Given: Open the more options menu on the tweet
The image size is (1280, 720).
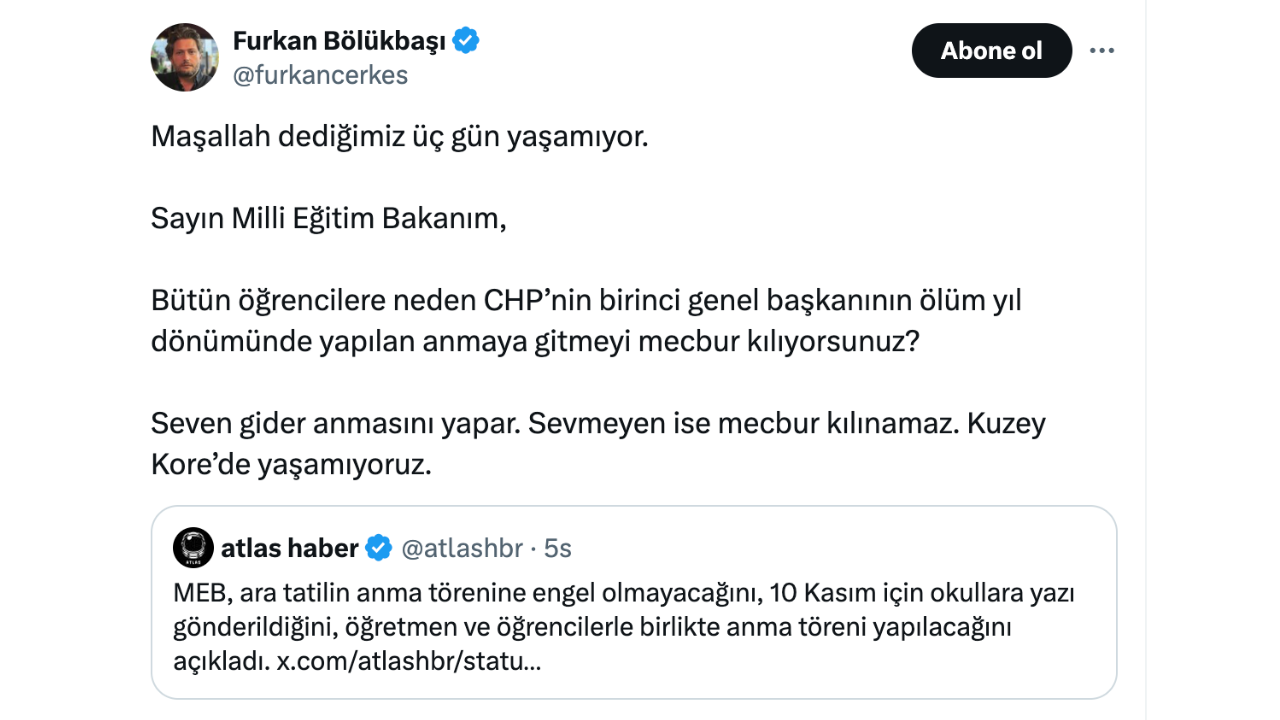Looking at the screenshot, I should pos(1102,50).
